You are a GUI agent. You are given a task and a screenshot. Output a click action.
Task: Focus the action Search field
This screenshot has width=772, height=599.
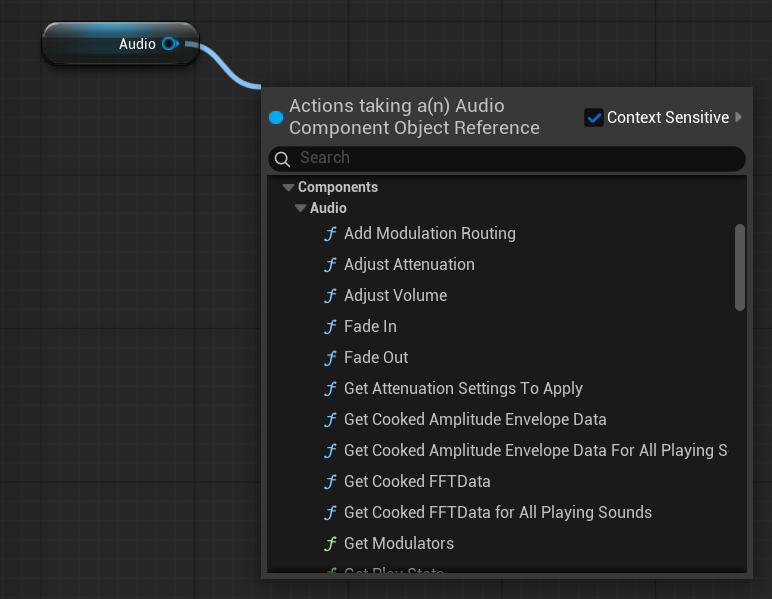pos(515,158)
